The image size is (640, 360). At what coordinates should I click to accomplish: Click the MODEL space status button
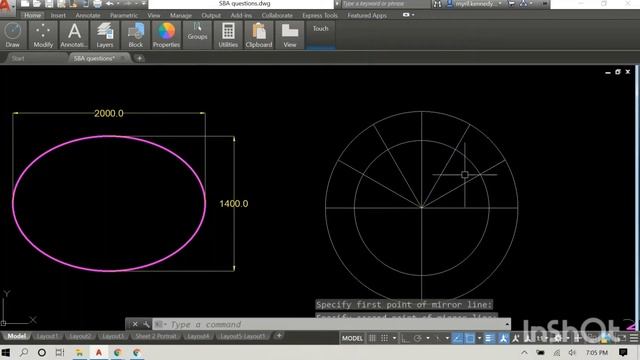tap(352, 338)
